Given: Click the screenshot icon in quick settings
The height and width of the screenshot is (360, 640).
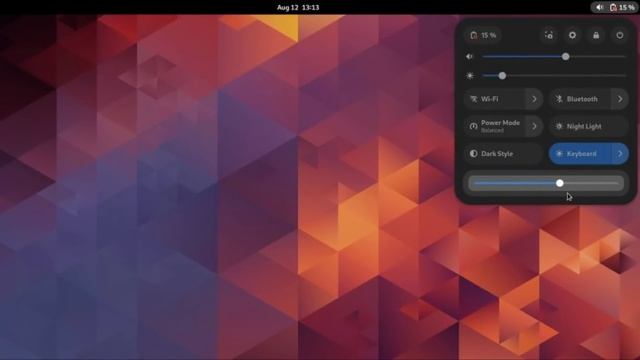Looking at the screenshot, I should click(x=549, y=36).
